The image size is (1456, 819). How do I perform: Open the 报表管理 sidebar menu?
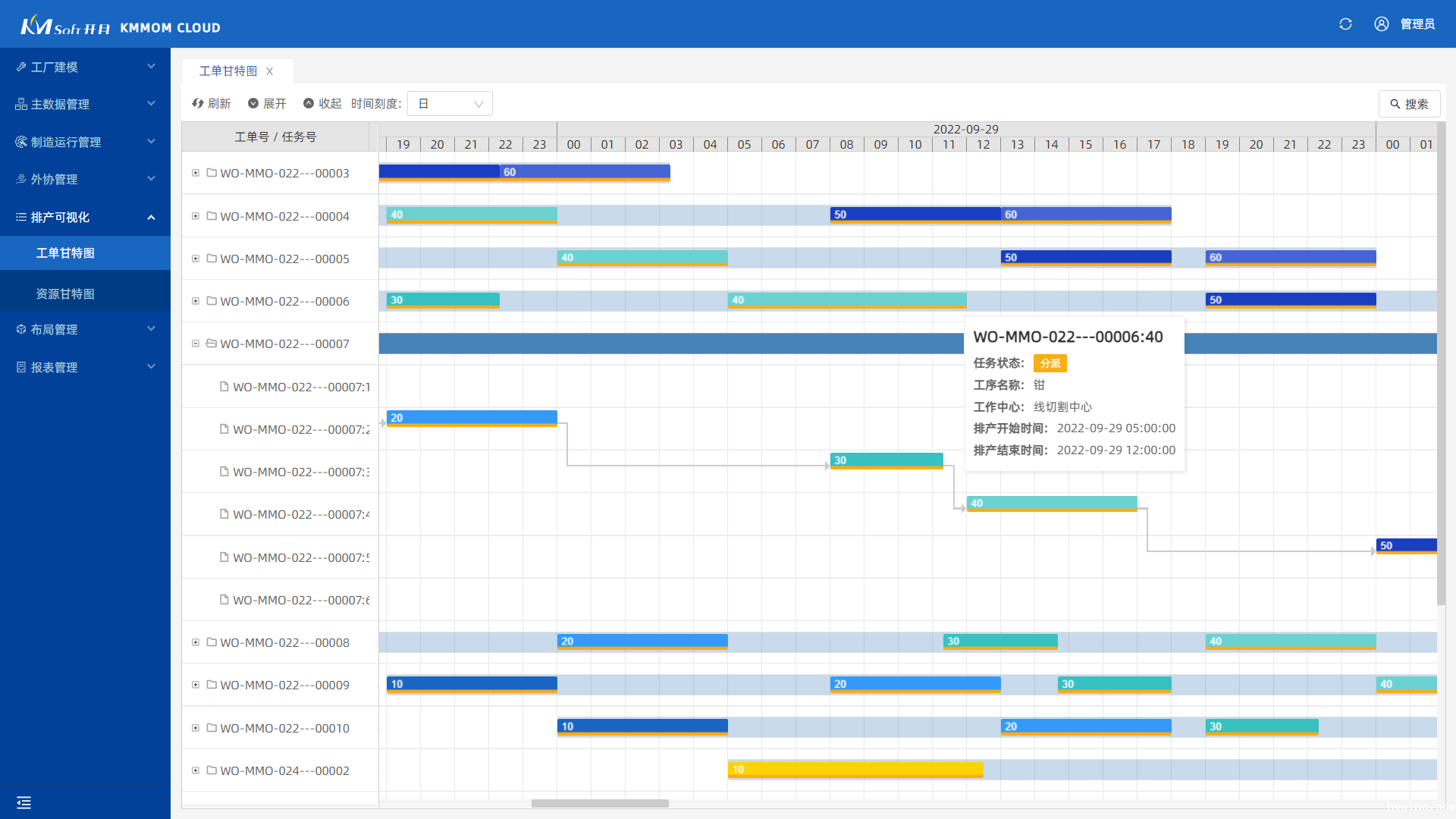pos(85,367)
